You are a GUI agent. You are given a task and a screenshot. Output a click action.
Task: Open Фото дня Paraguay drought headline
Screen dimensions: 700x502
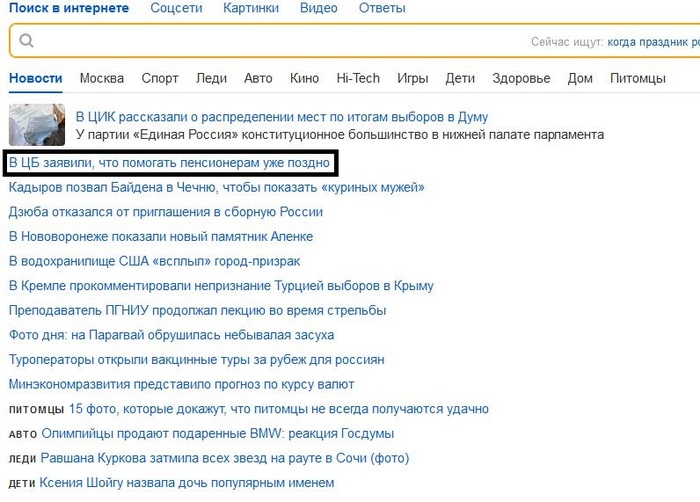pyautogui.click(x=171, y=335)
